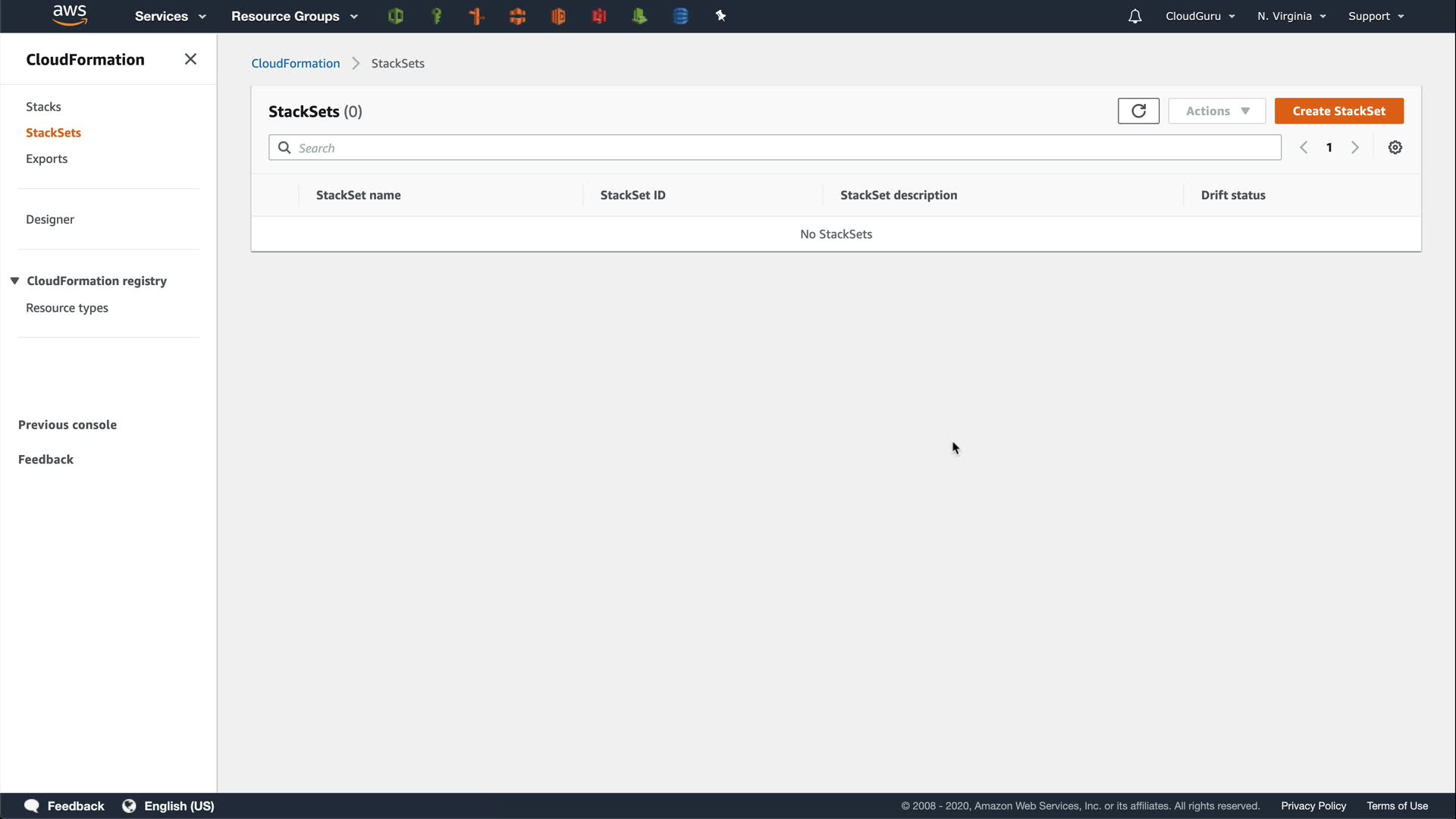
Task: Refresh the StackSets list
Action: 1138,111
